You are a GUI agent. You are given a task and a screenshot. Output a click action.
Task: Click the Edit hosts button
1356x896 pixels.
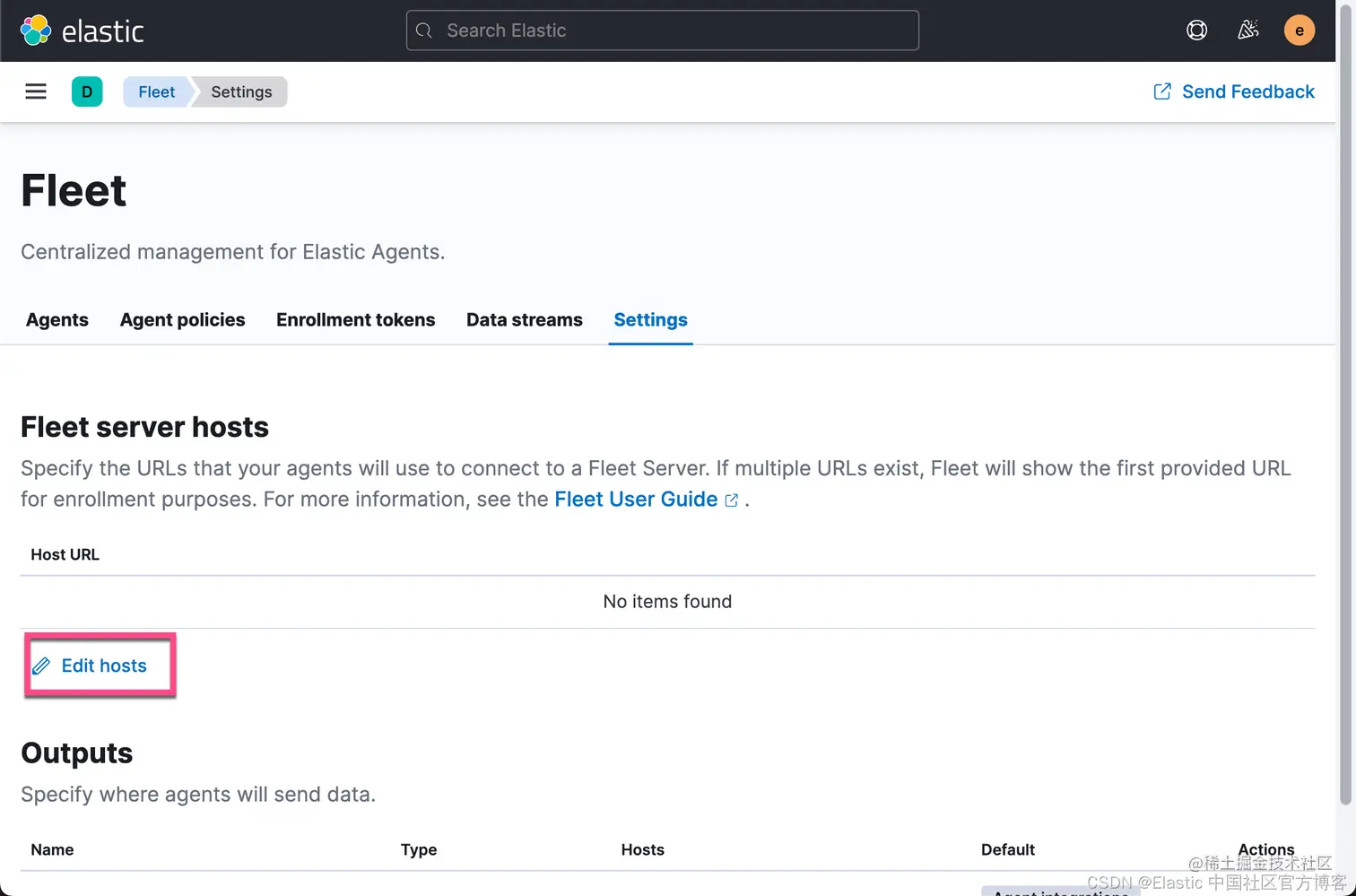coord(90,665)
